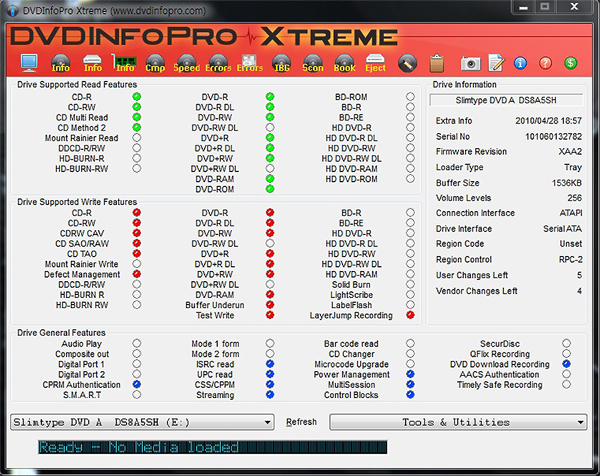Image resolution: width=600 pixels, height=476 pixels.
Task: Click the Volume Levels 256 value
Action: [574, 198]
